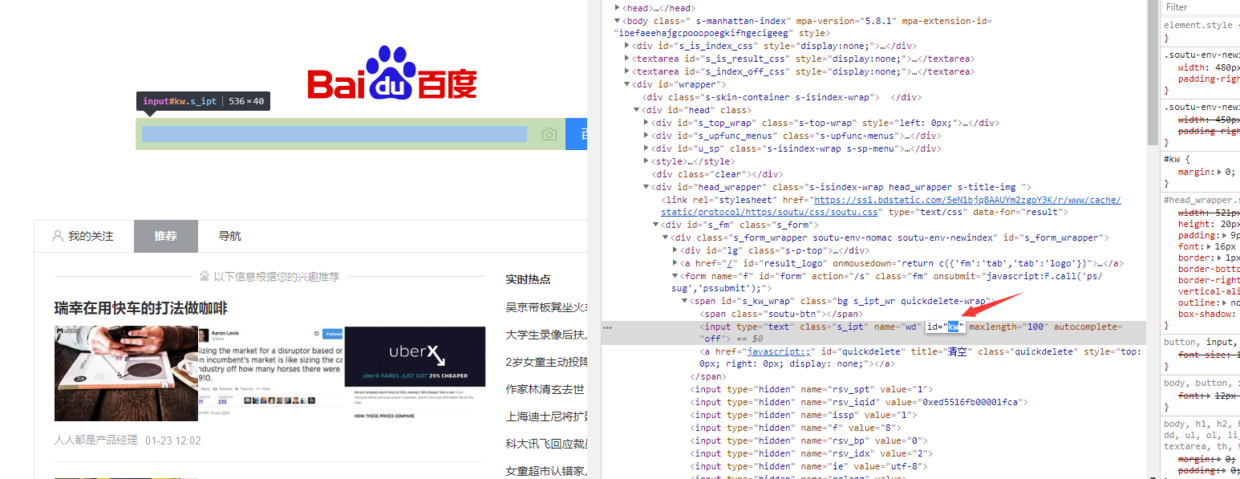Collapse the span s_kw_wrap node
Screen dimensions: 1240x479
(686, 301)
